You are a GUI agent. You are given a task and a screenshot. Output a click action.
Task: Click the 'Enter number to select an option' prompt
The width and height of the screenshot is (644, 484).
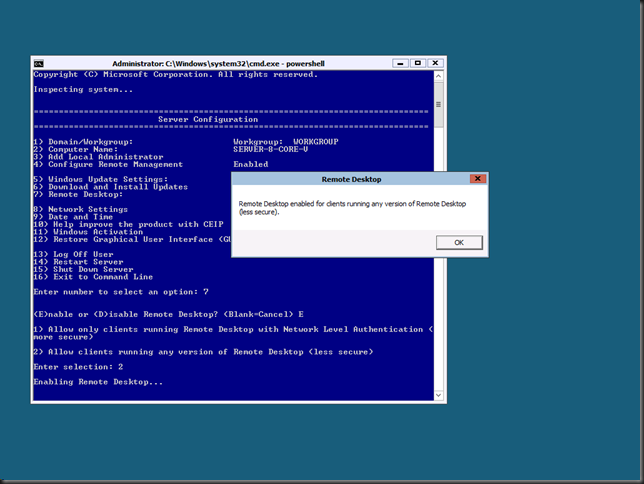121,292
